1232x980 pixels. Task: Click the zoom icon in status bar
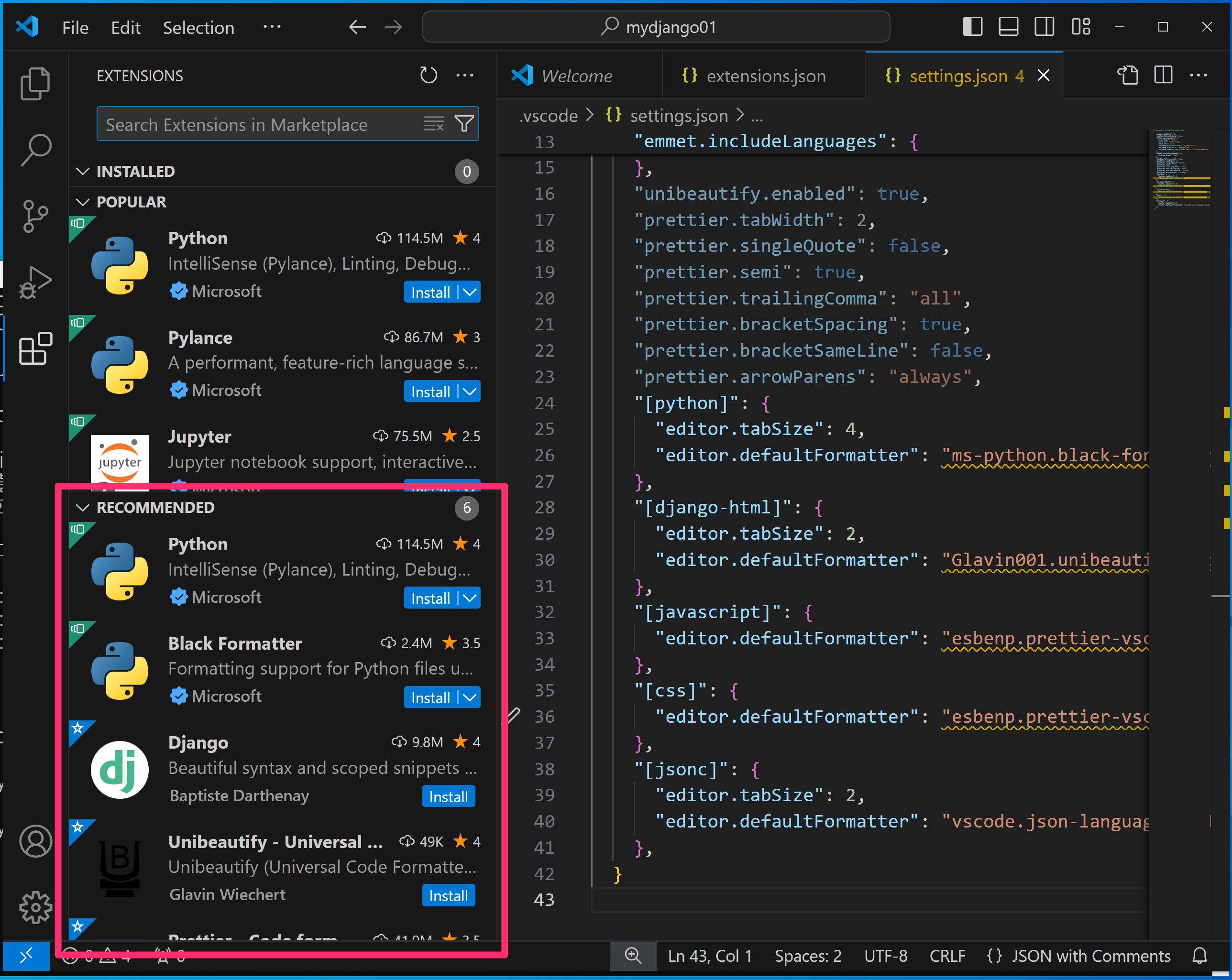point(633,956)
